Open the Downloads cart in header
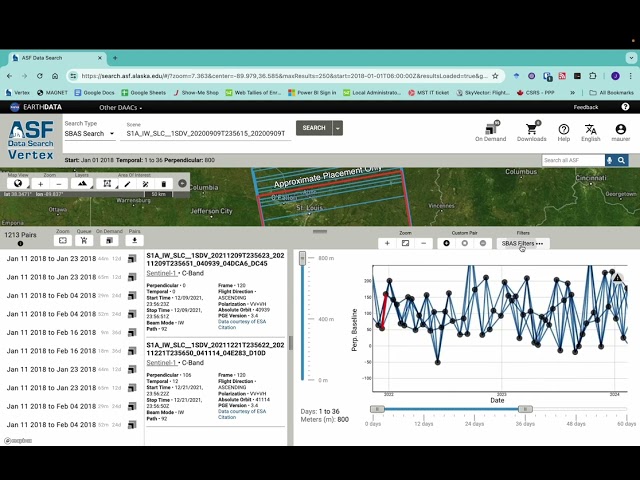640x480 pixels. tap(531, 131)
